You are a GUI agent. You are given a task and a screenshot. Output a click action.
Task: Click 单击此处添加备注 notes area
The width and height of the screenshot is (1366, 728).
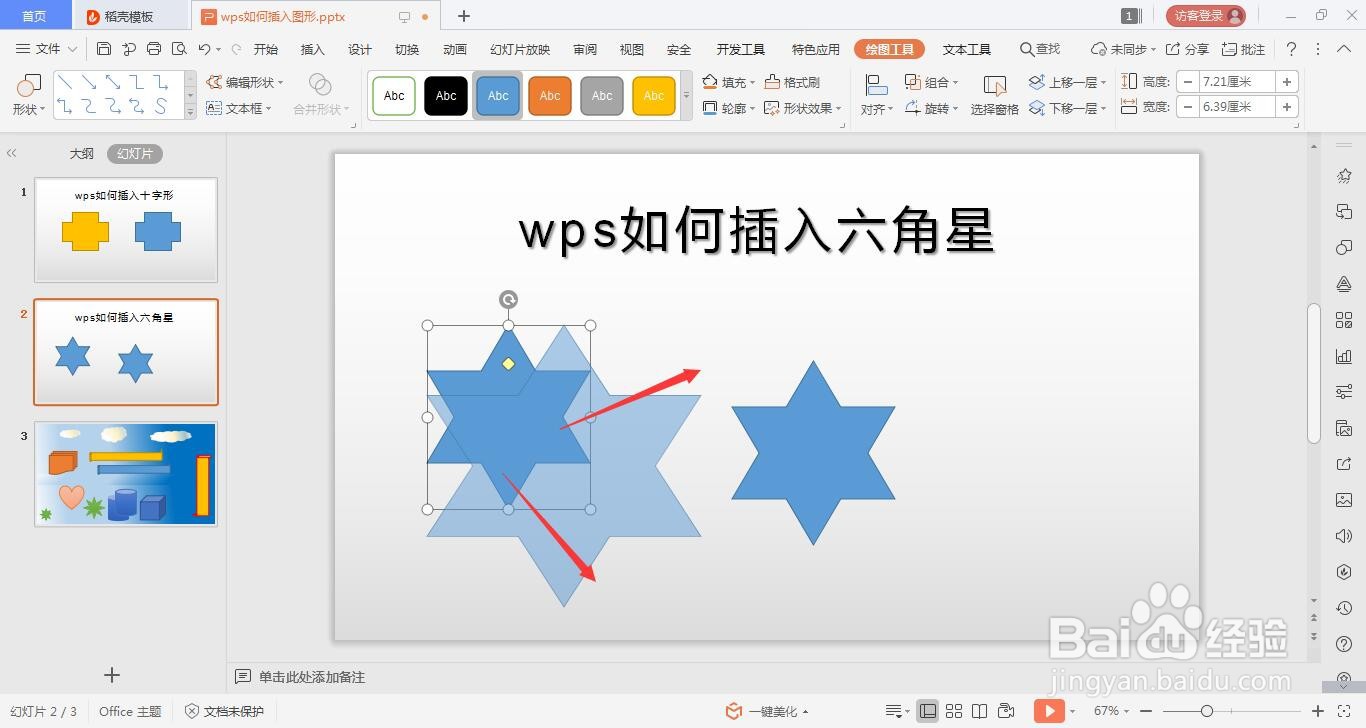tap(312, 677)
